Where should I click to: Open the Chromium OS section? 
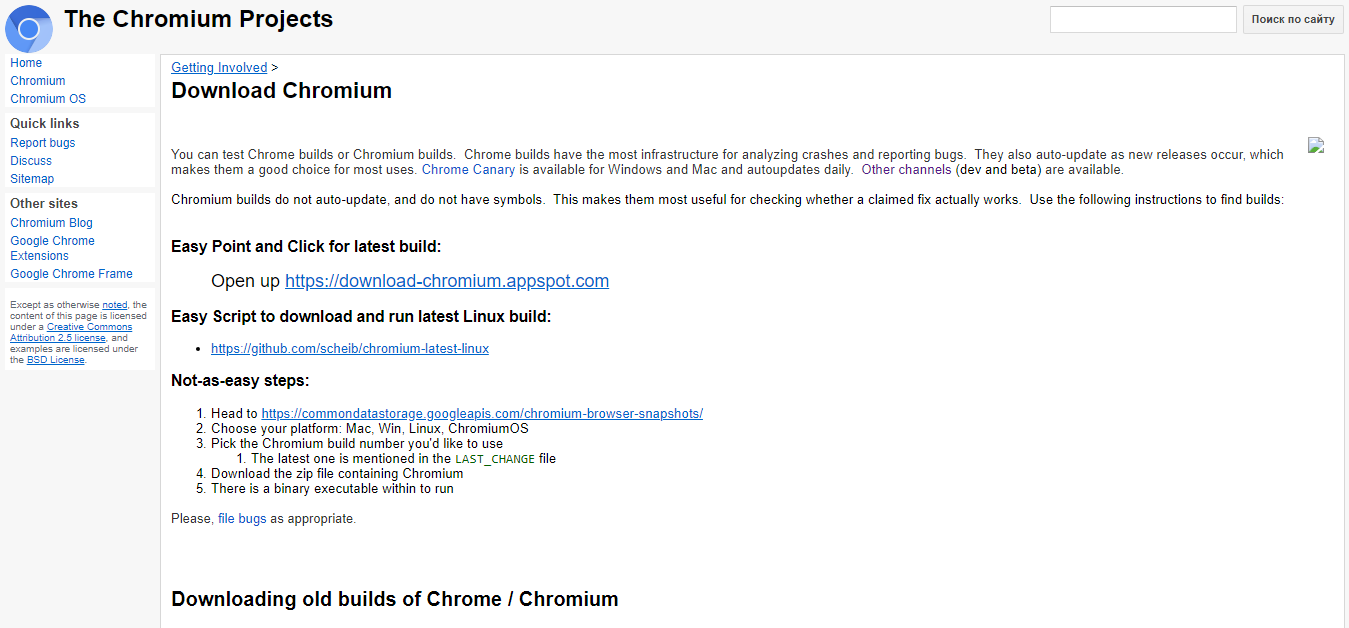point(47,98)
